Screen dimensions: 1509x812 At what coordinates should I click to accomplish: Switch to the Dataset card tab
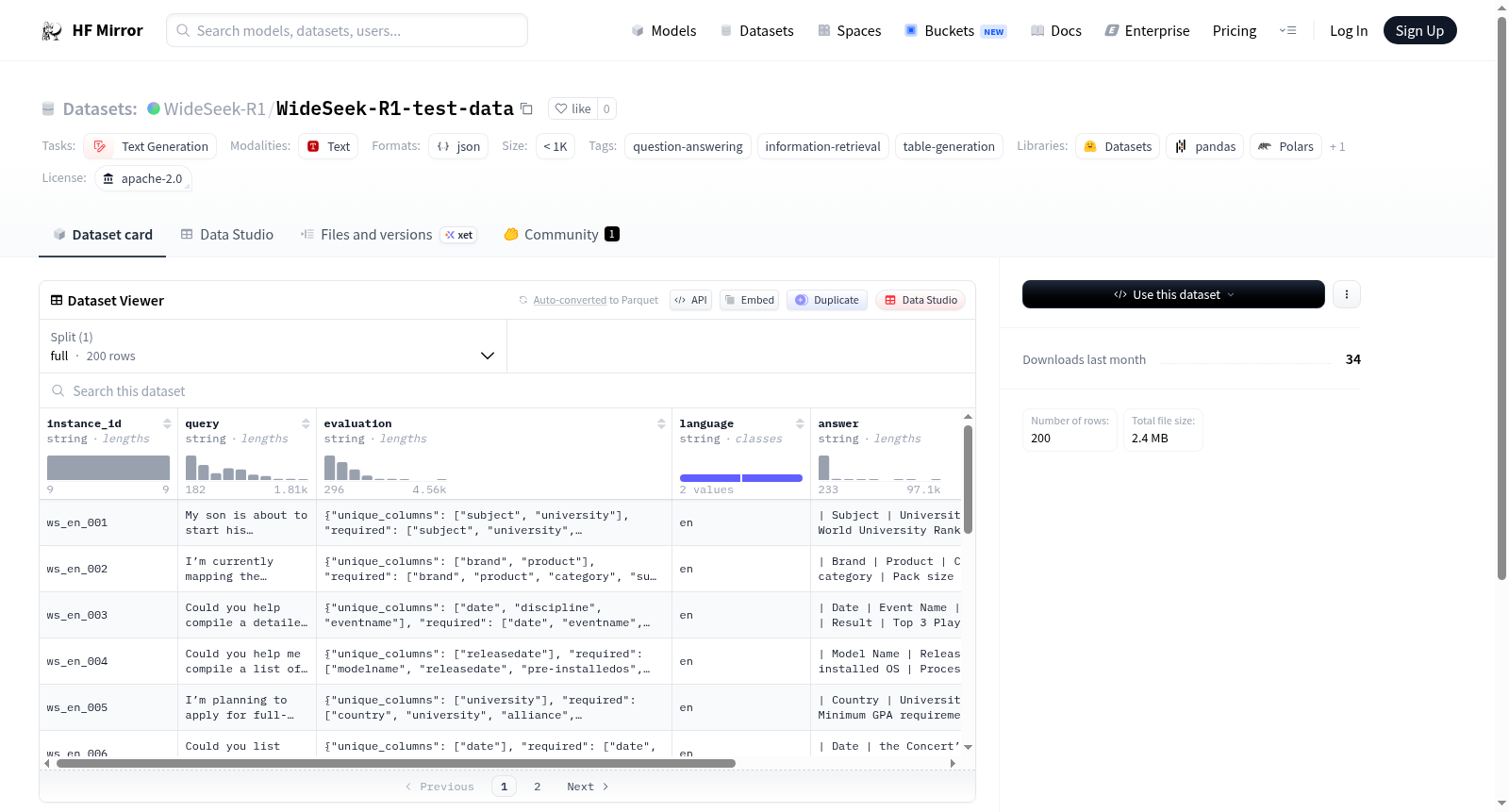coord(103,235)
